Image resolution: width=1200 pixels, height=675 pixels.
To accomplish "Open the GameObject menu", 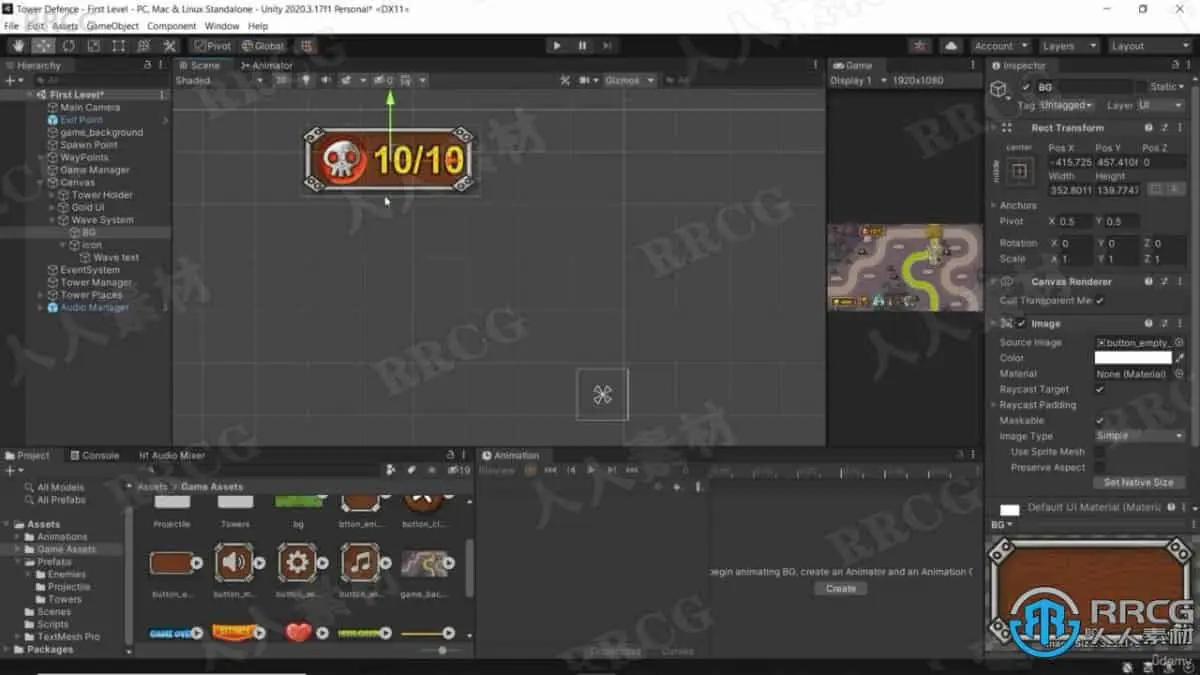I will tap(111, 26).
